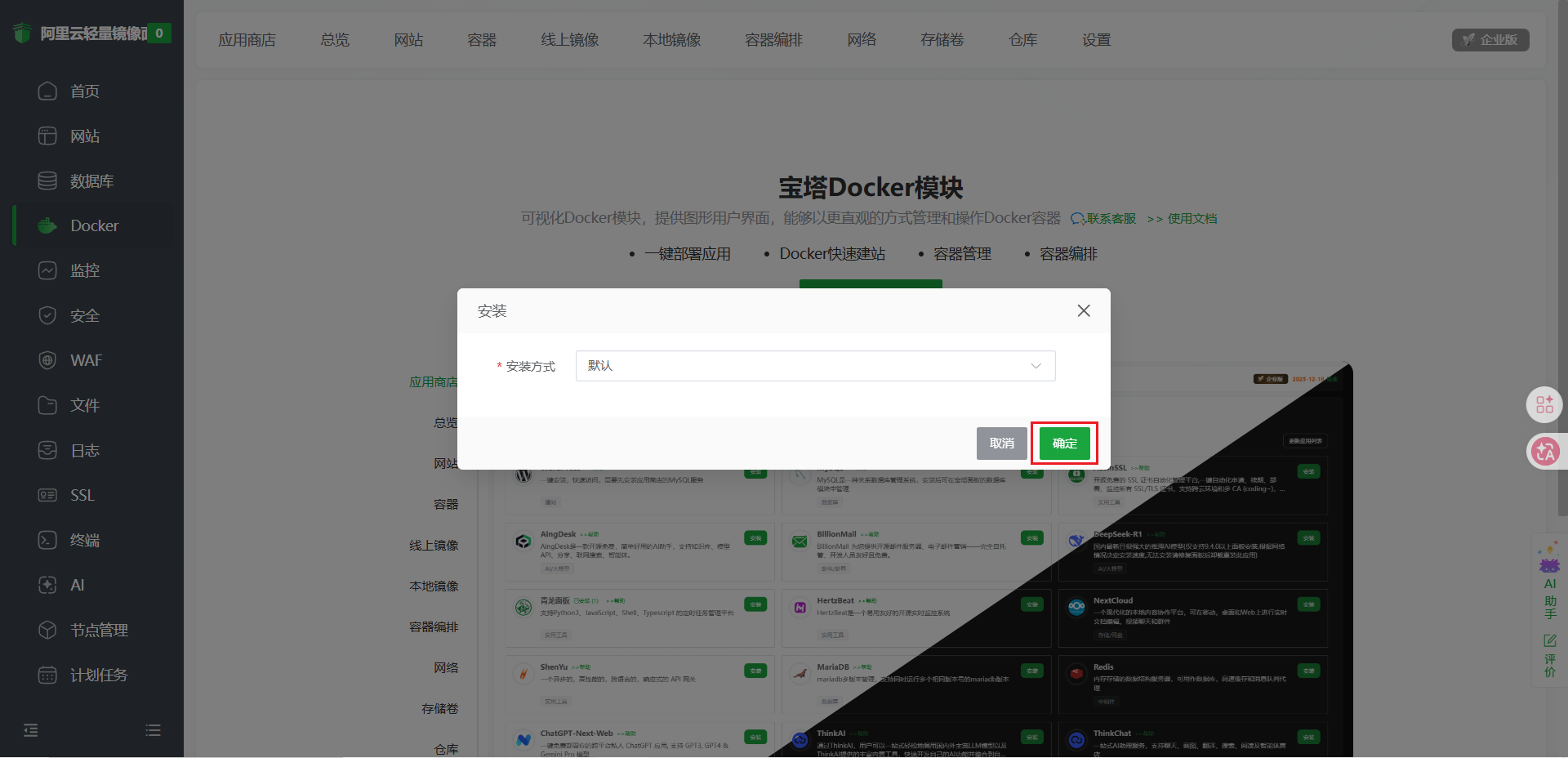The height and width of the screenshot is (758, 1568).
Task: Click the 容器管理 bullet text
Action: point(962,254)
